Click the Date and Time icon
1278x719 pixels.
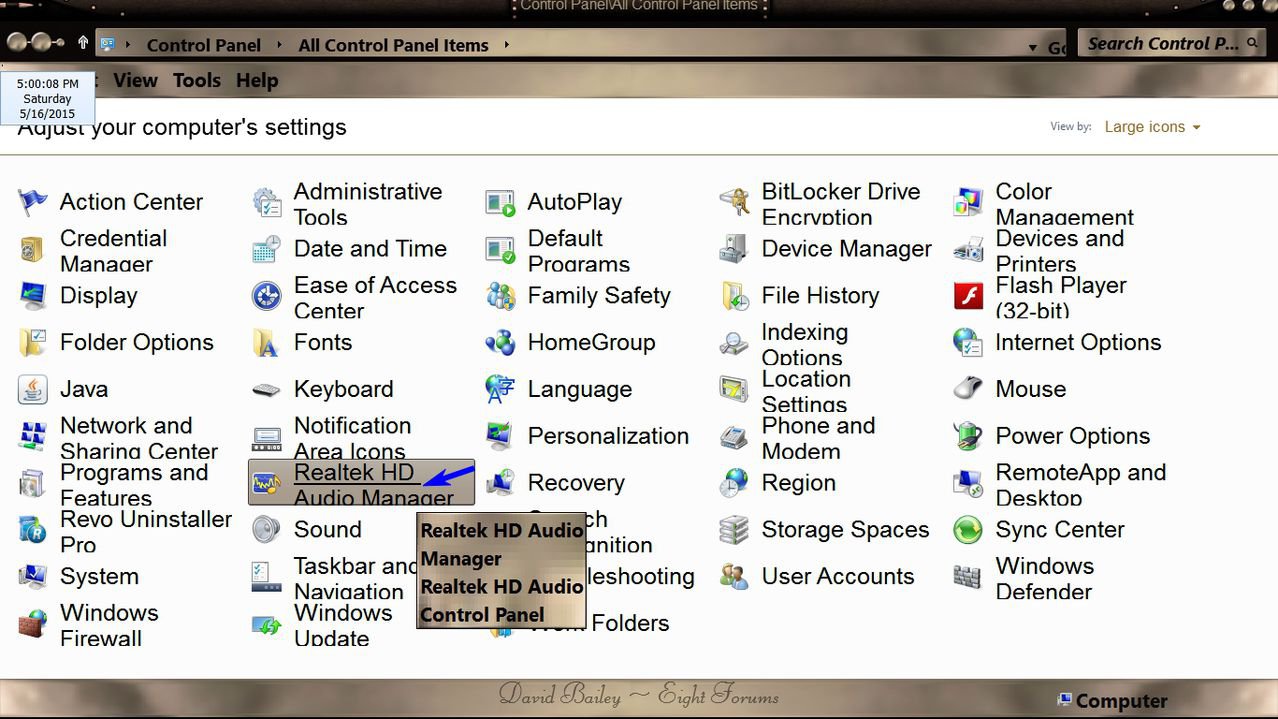coord(267,249)
